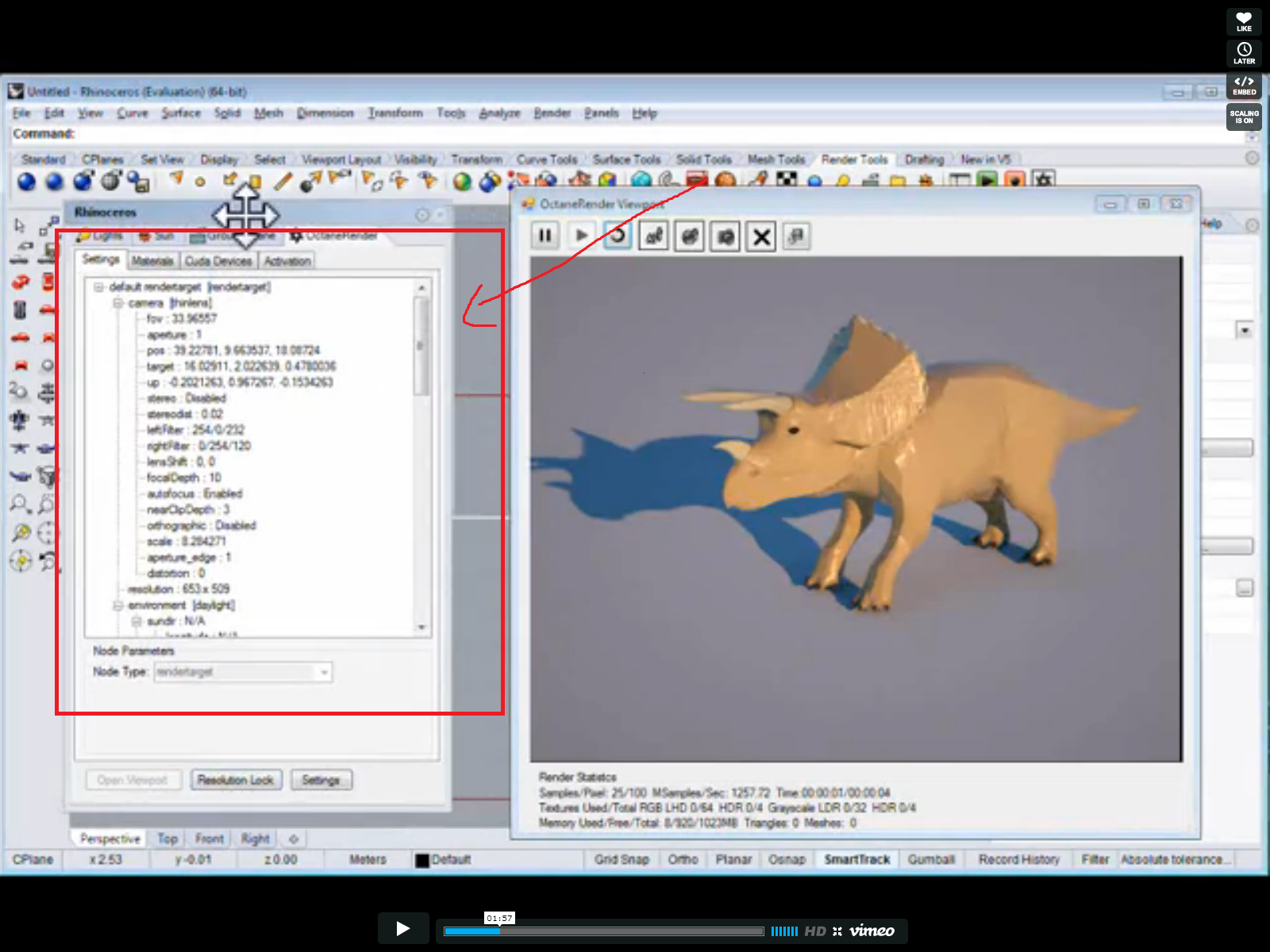The image size is (1270, 952).
Task: Toggle Planar mode in the status bar
Action: click(733, 859)
